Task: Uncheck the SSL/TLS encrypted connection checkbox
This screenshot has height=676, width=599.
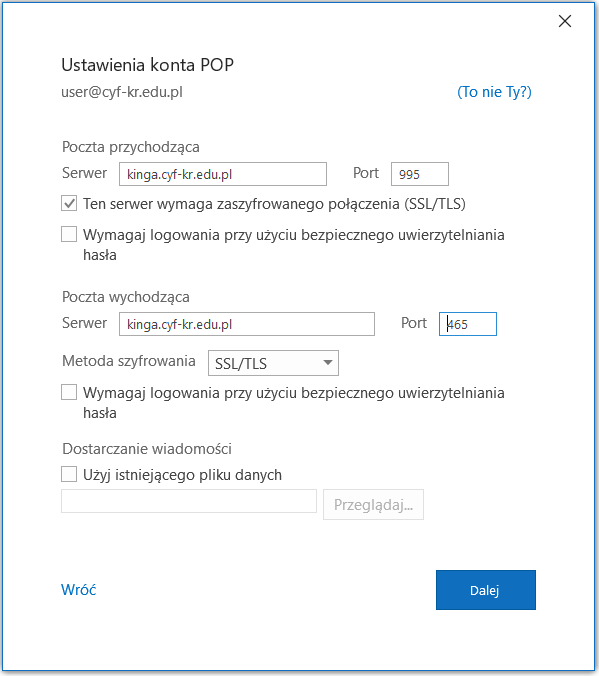Action: tap(69, 203)
